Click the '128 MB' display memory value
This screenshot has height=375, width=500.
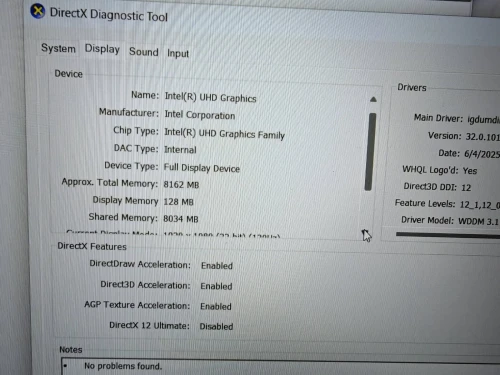click(178, 202)
